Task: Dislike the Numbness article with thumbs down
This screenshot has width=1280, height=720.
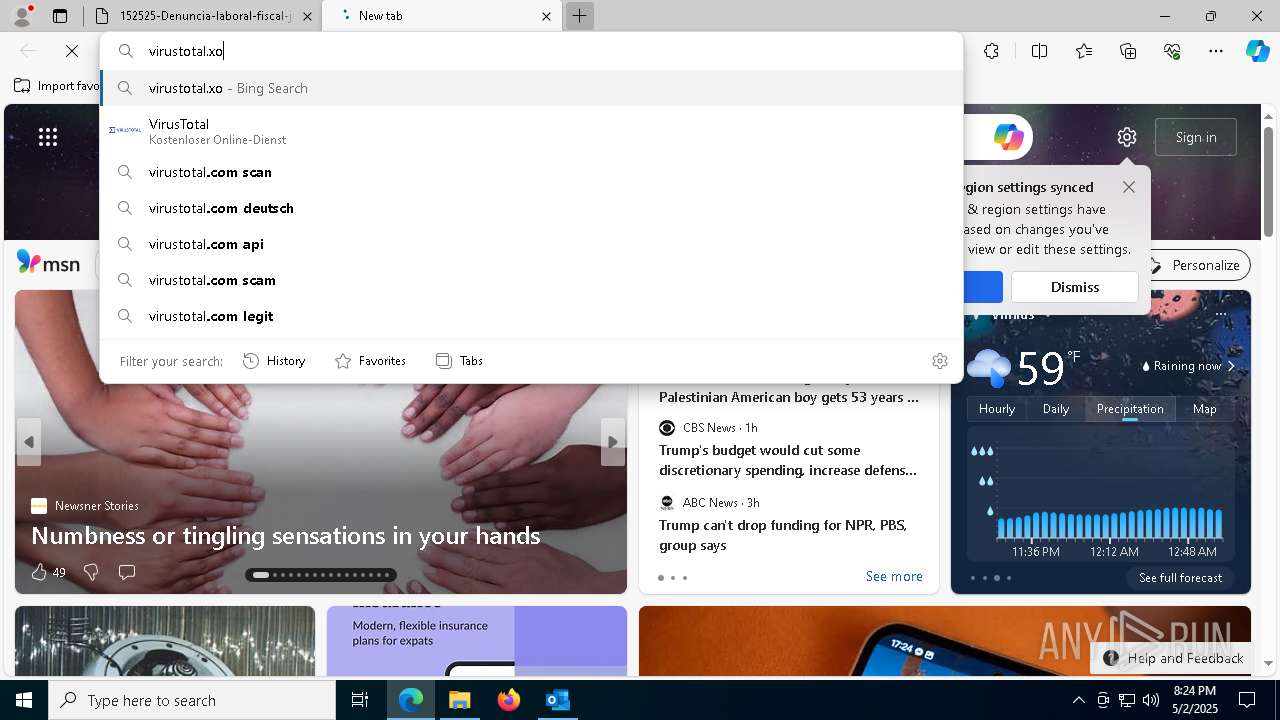Action: [91, 572]
